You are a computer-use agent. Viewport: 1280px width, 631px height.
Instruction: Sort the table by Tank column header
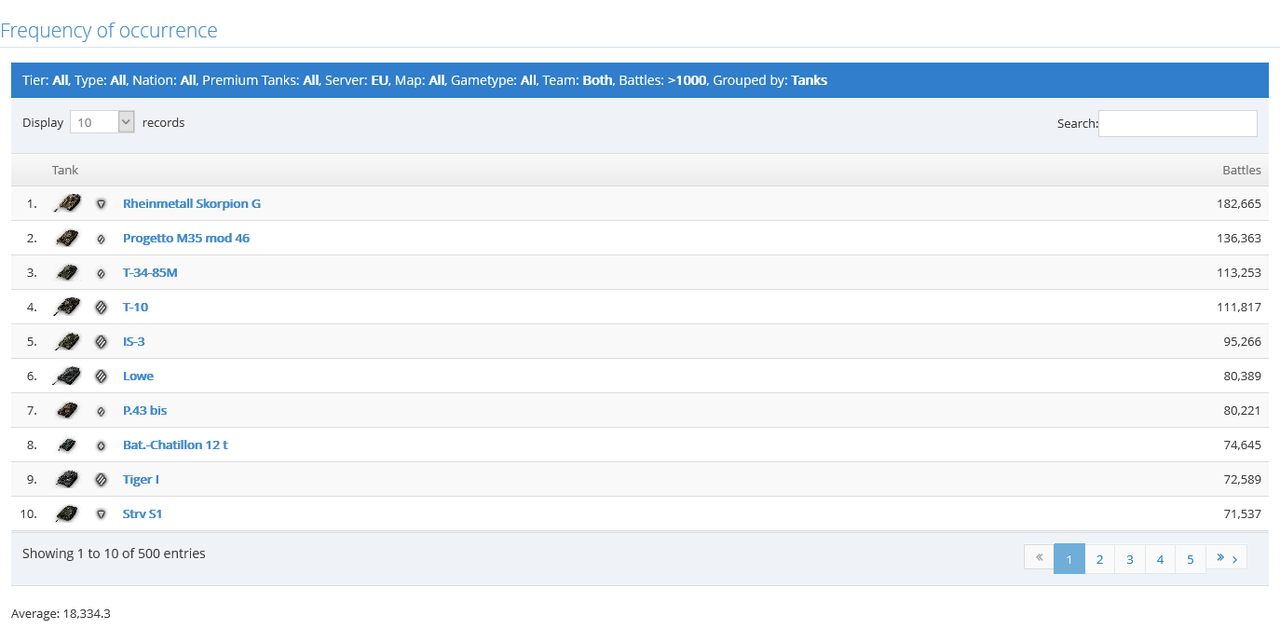tap(65, 170)
